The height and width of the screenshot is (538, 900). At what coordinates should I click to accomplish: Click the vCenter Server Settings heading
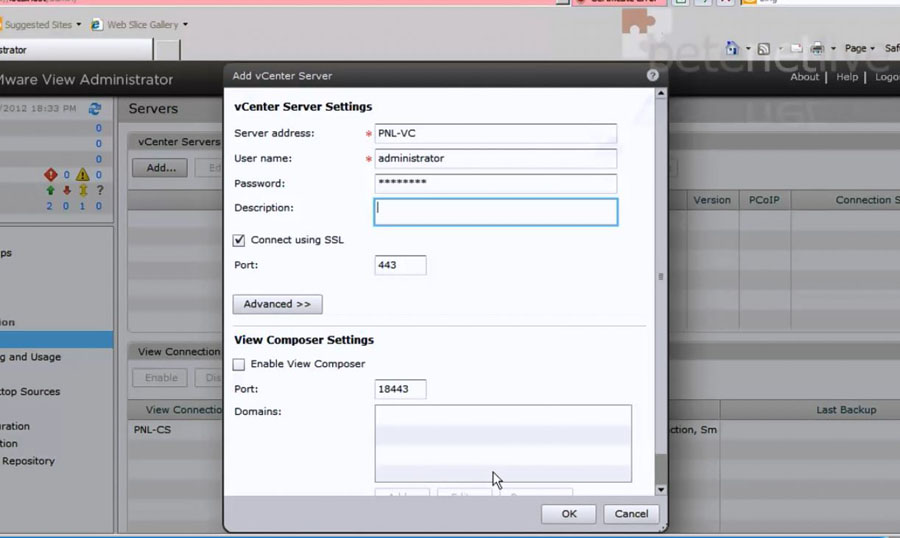[303, 107]
